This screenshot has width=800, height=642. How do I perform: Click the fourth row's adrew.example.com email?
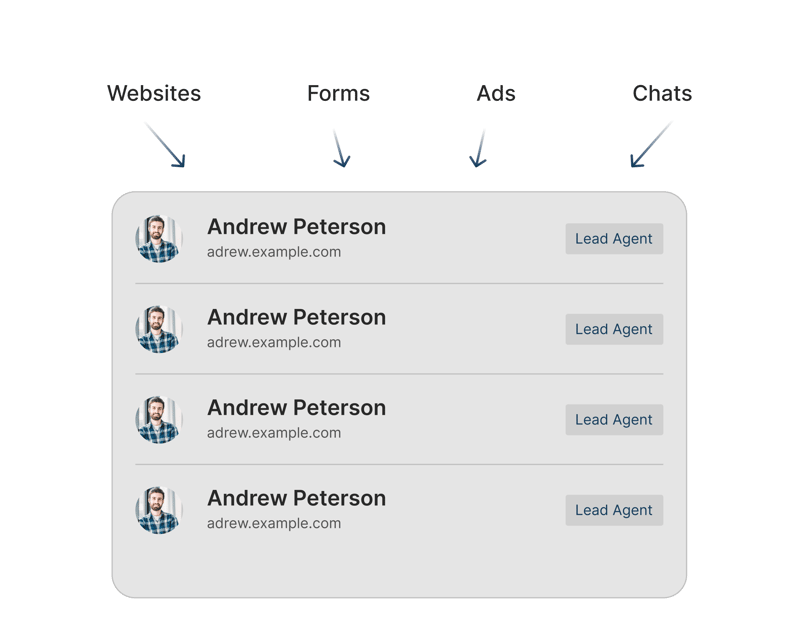[x=274, y=524]
